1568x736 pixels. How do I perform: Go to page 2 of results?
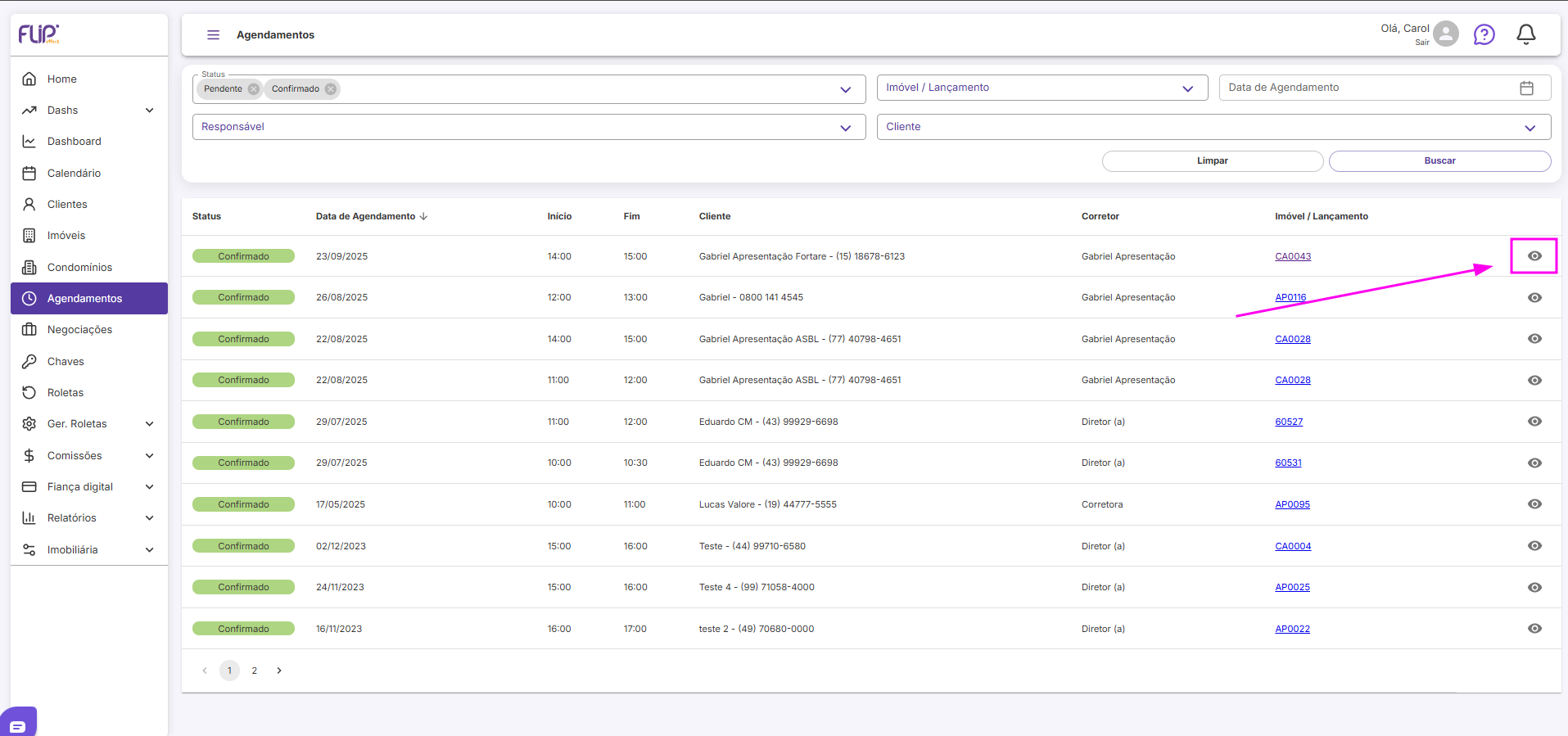[255, 671]
